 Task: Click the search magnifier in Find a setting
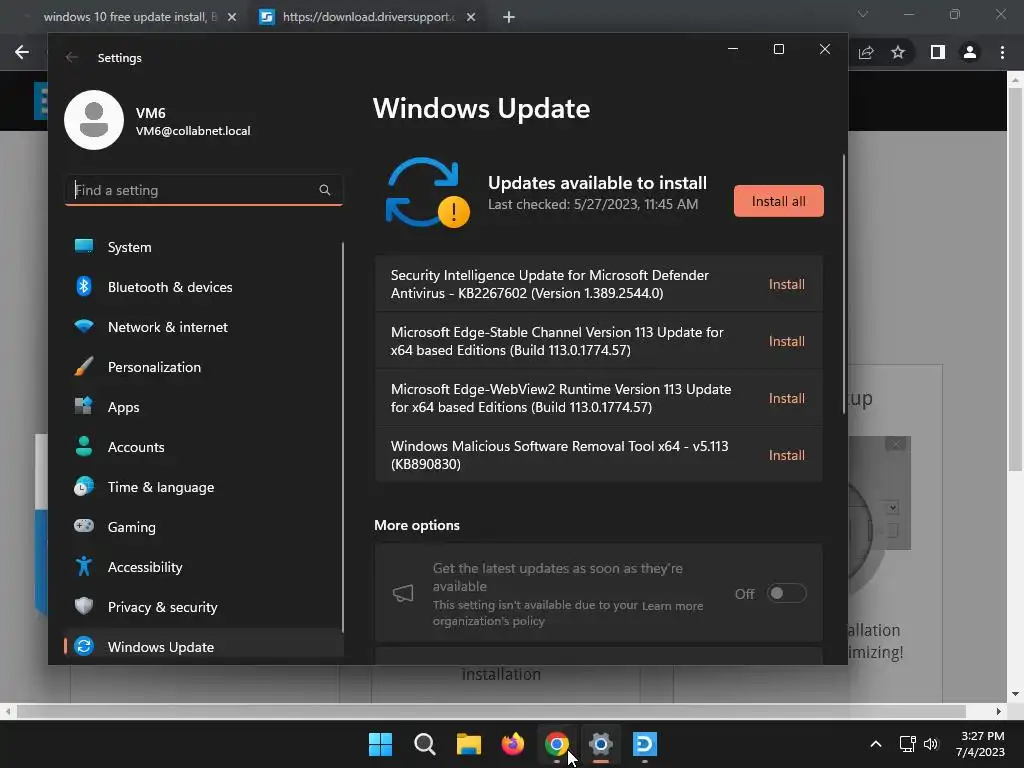click(x=325, y=190)
